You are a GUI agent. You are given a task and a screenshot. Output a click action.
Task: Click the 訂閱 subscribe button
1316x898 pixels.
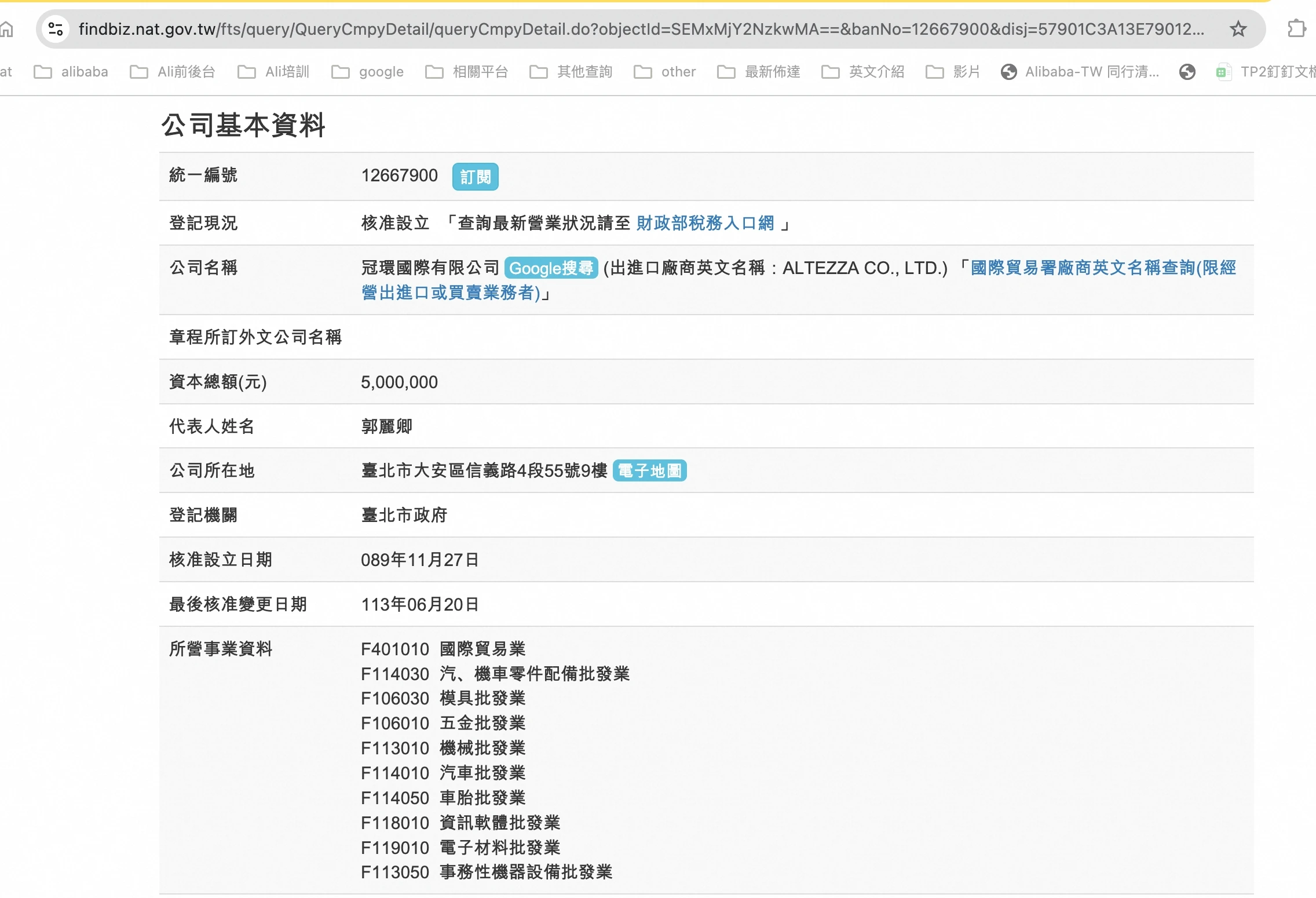click(x=475, y=177)
